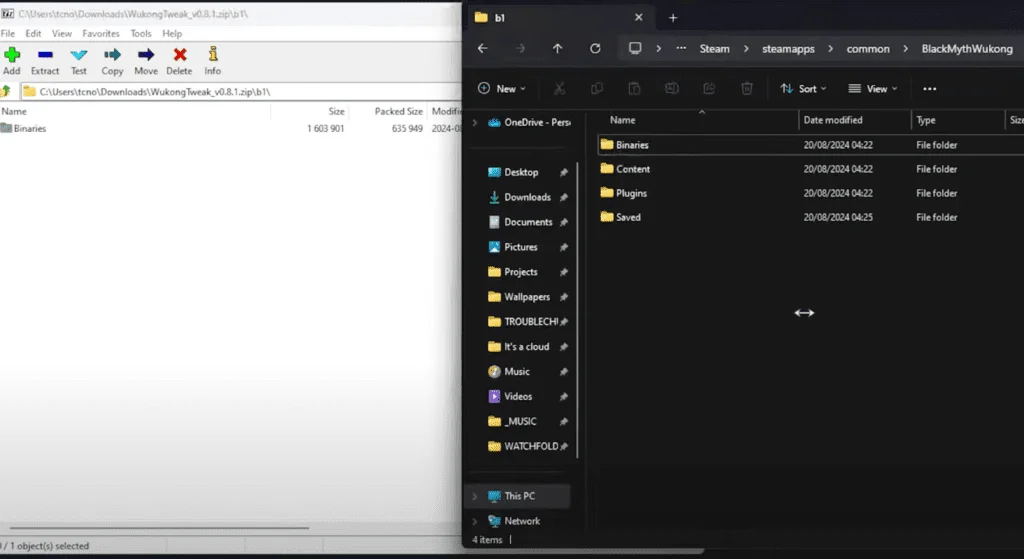Navigate to steamapps breadcrumb

coord(788,49)
